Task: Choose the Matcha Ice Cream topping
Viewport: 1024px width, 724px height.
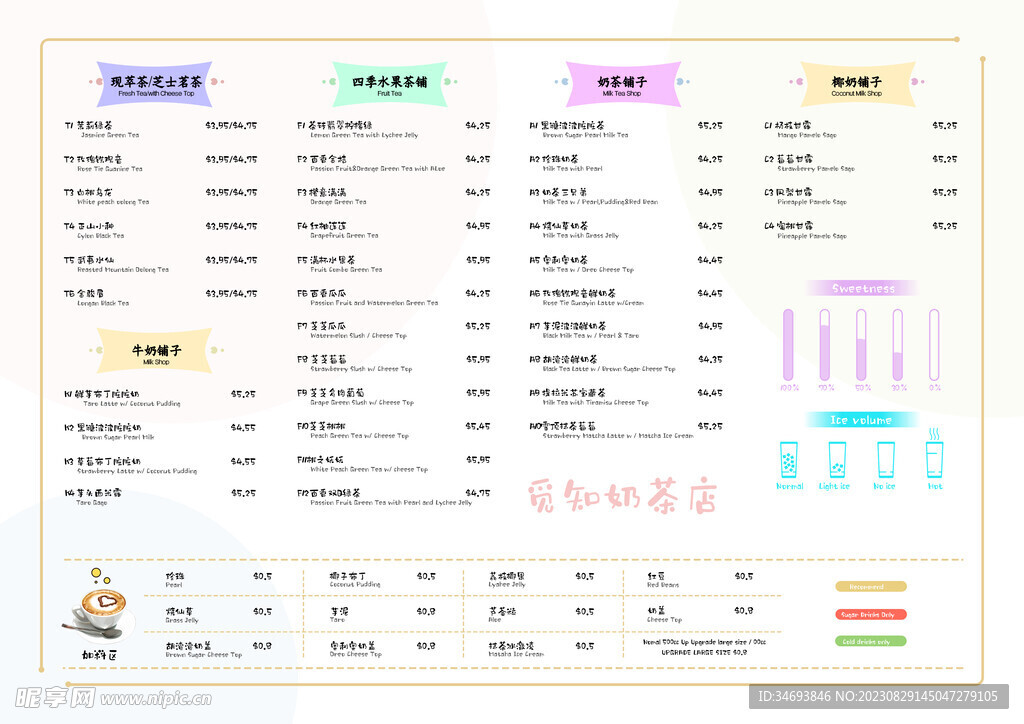Action: click(541, 650)
